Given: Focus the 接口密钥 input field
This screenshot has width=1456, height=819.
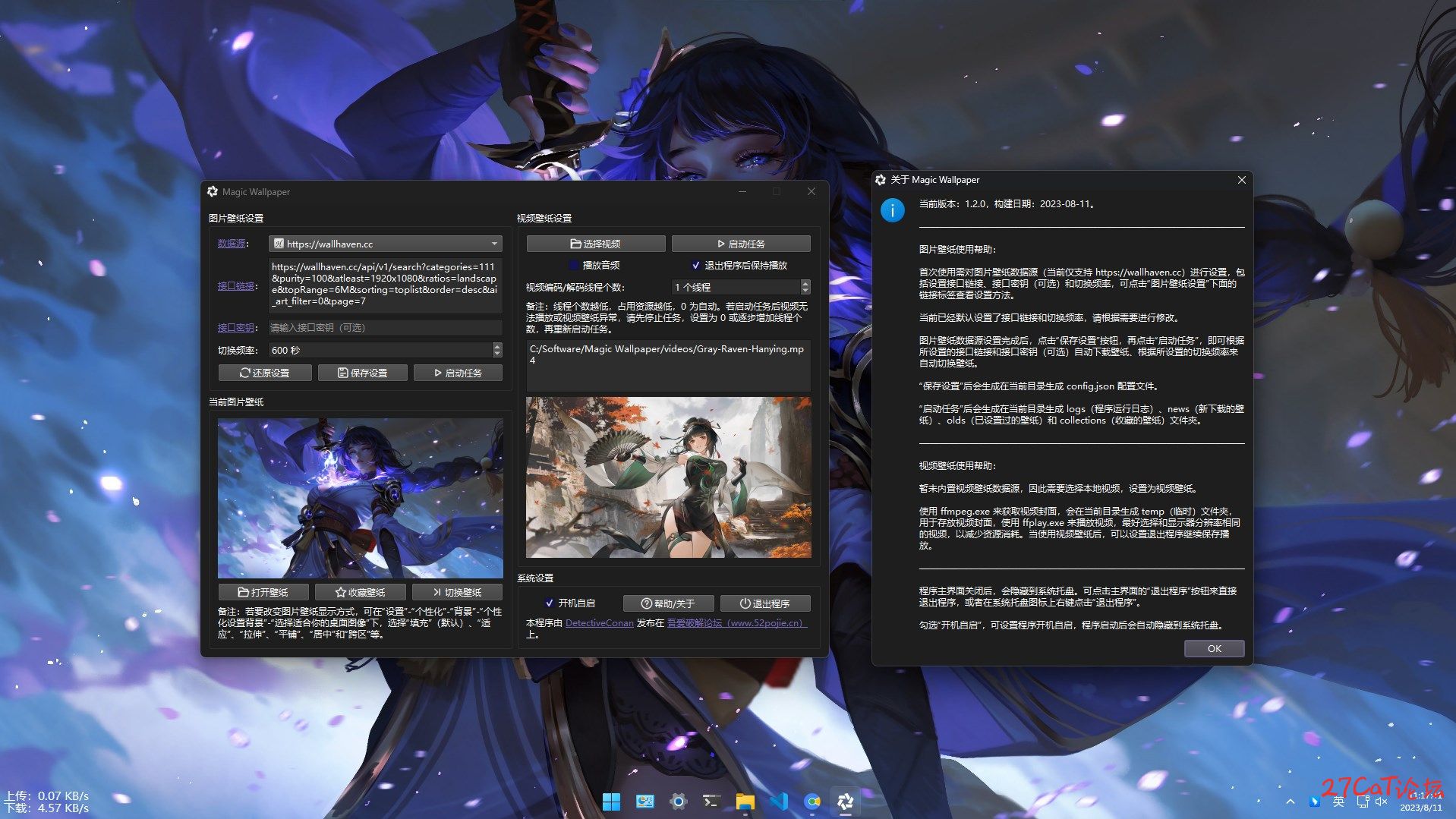Looking at the screenshot, I should click(x=386, y=327).
